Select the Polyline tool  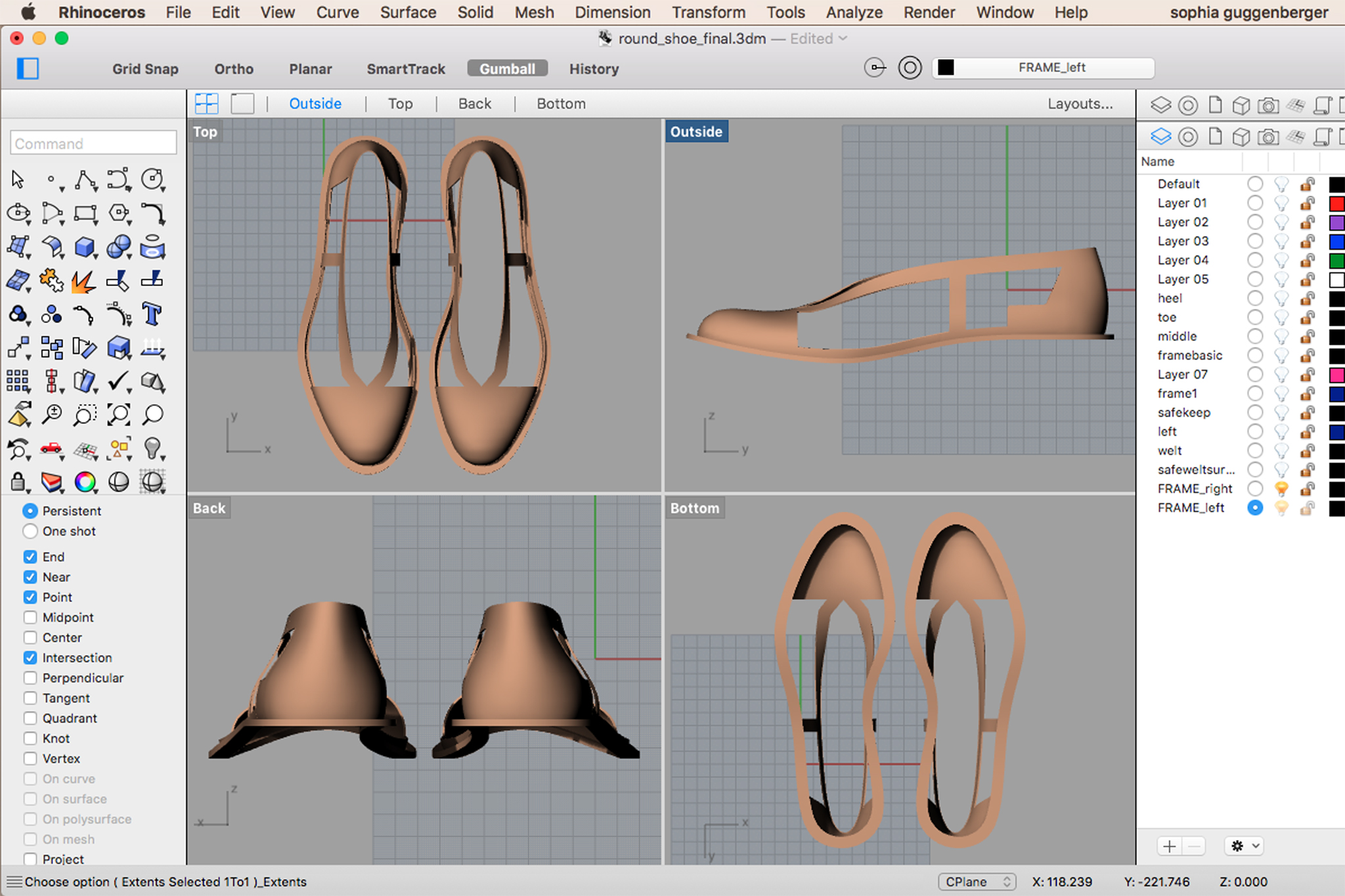tap(84, 180)
